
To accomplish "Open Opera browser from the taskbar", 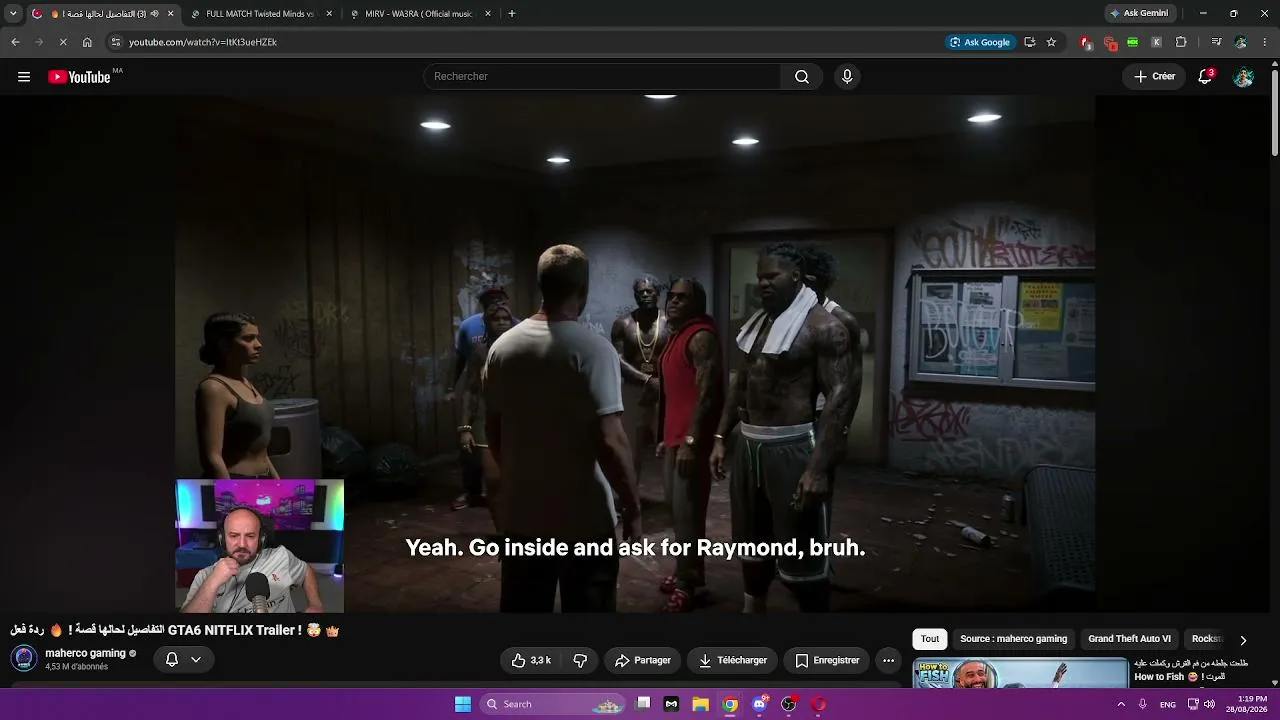I will pos(818,704).
